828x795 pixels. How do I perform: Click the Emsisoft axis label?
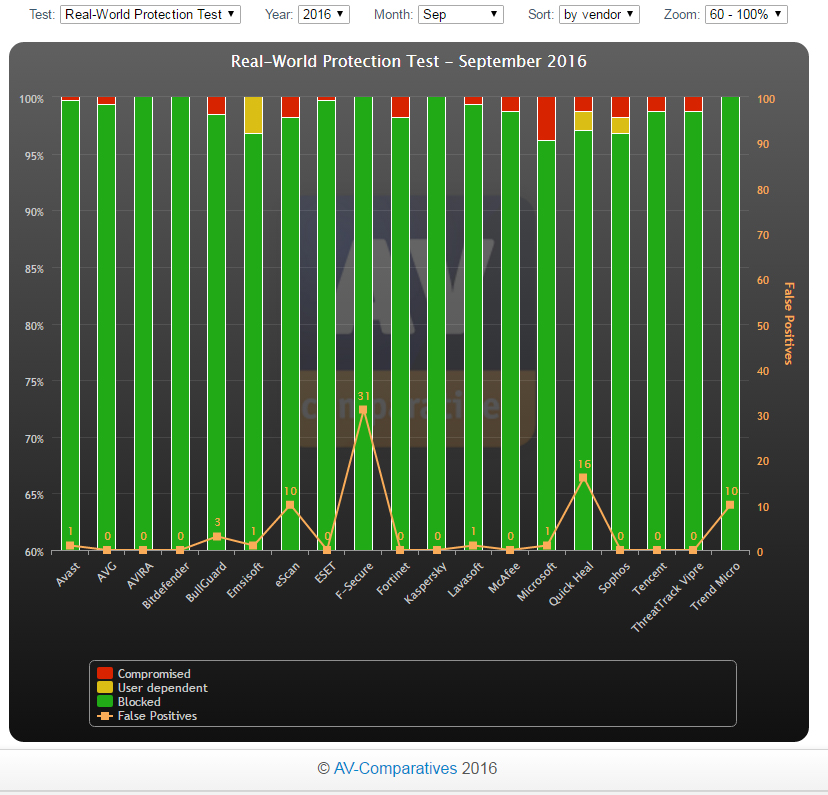245,580
